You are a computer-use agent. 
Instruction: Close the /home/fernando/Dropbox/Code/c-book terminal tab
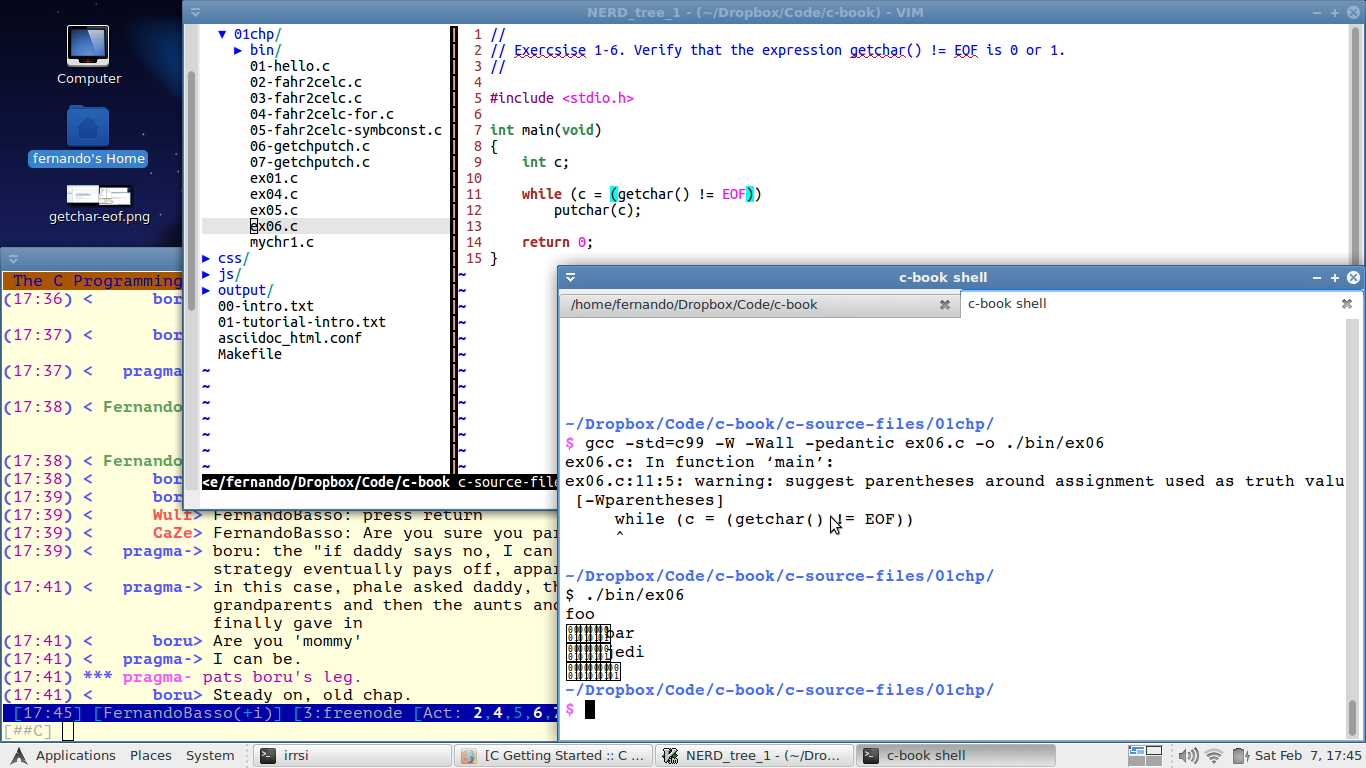pos(944,305)
